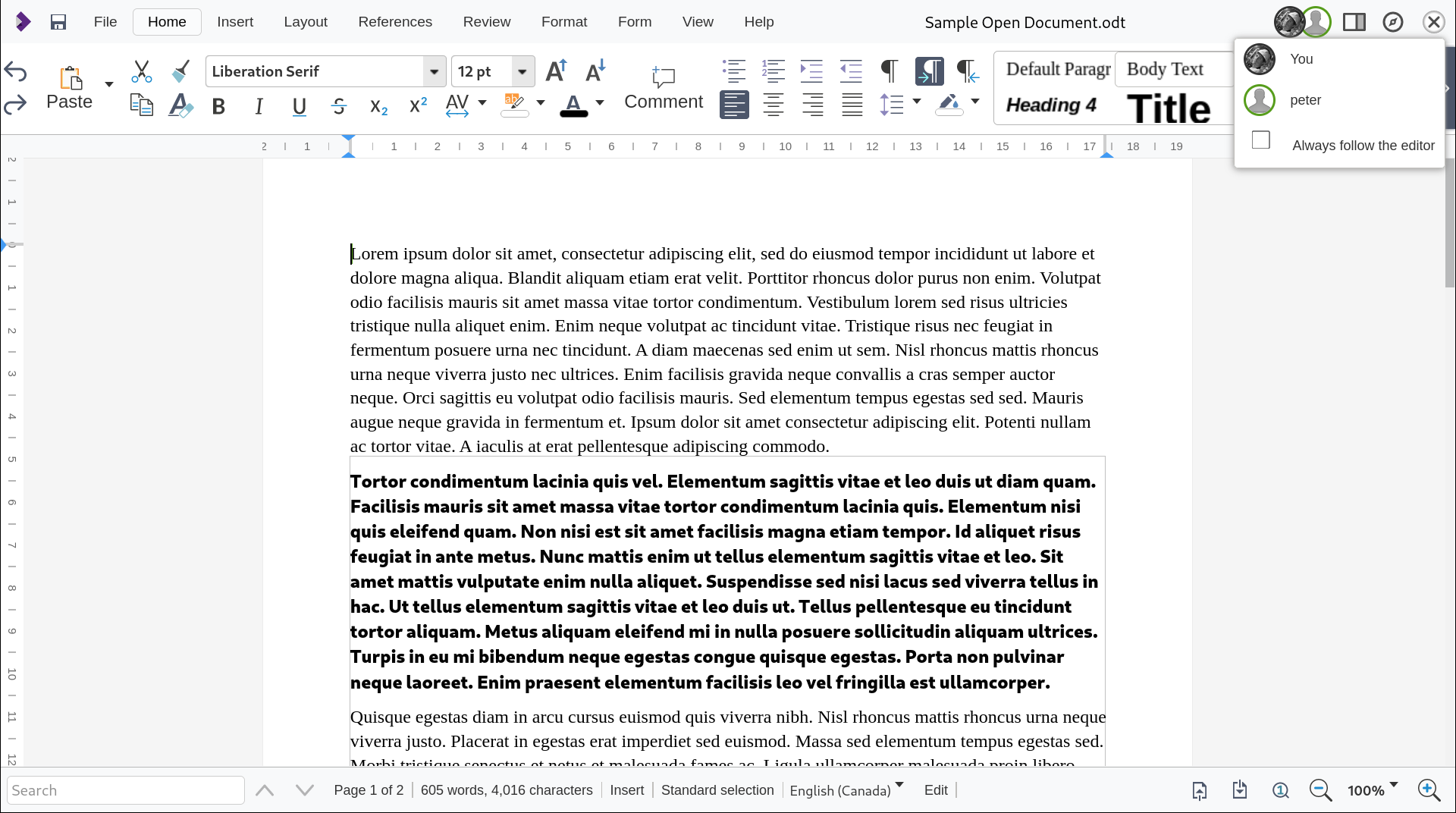Show formatting marks

[888, 71]
